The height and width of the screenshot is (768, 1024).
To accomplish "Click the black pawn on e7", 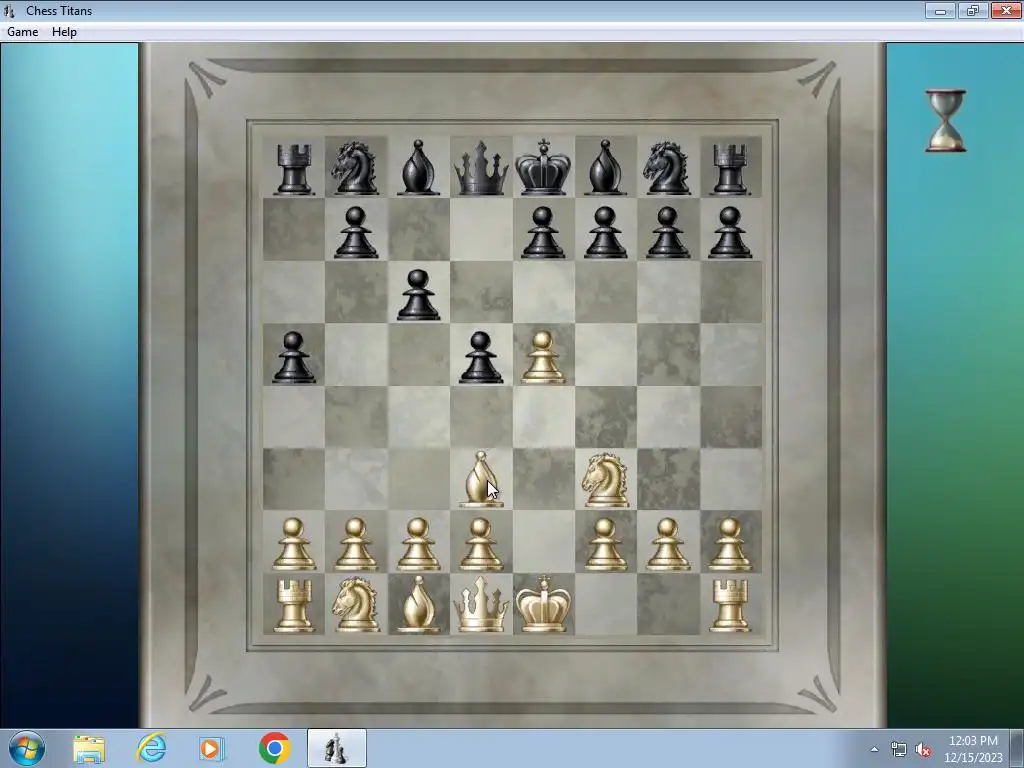I will click(x=543, y=232).
